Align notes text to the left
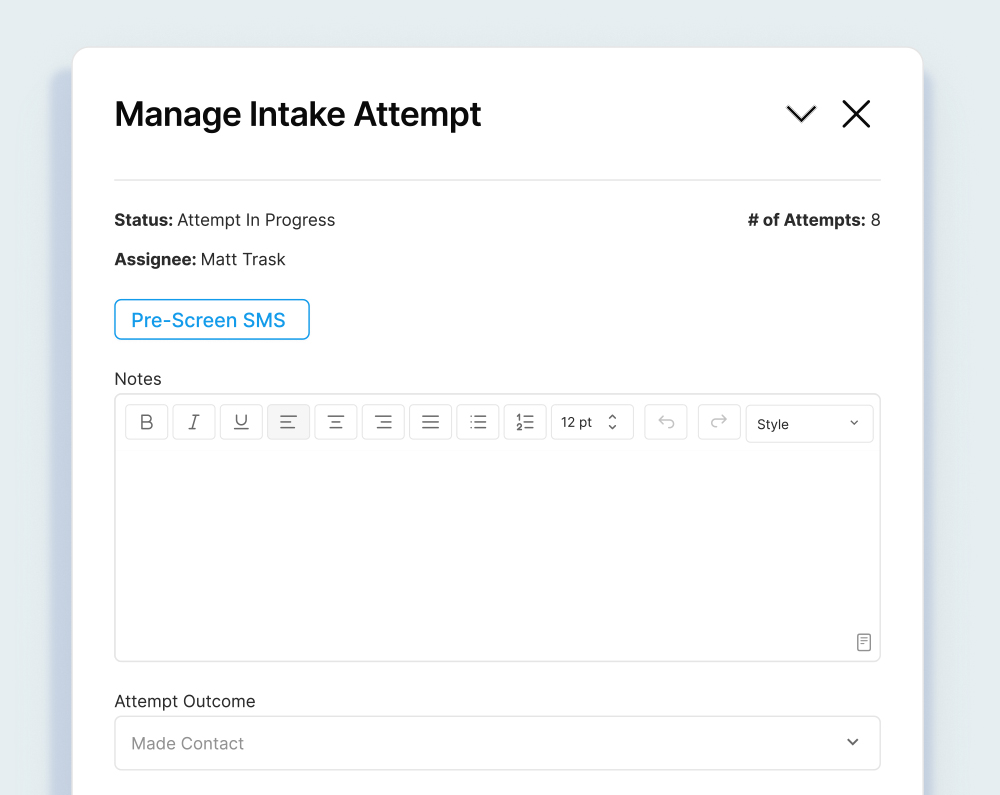Viewport: 1000px width, 795px height. click(x=288, y=422)
